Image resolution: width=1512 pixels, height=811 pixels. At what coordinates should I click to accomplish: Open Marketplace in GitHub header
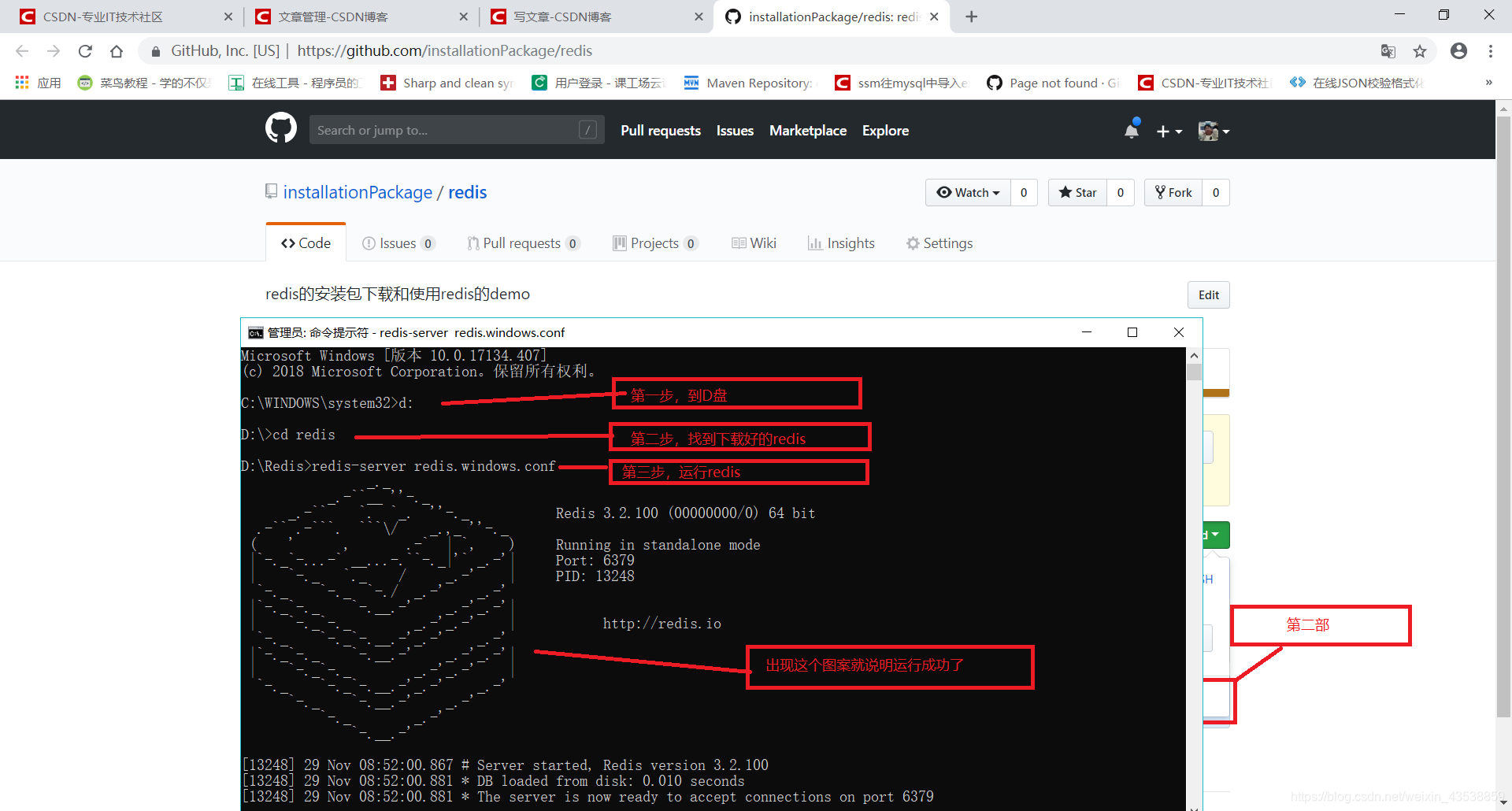coord(808,131)
